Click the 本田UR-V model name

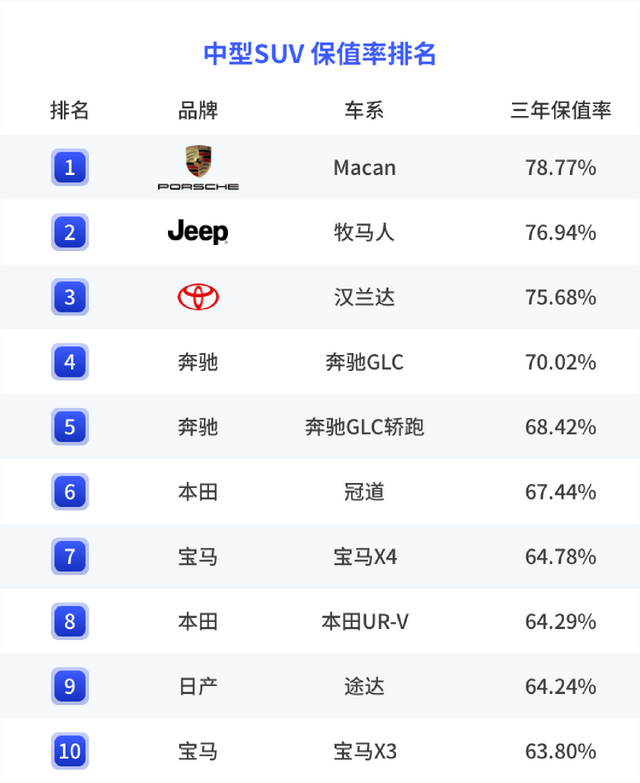pyautogui.click(x=364, y=621)
